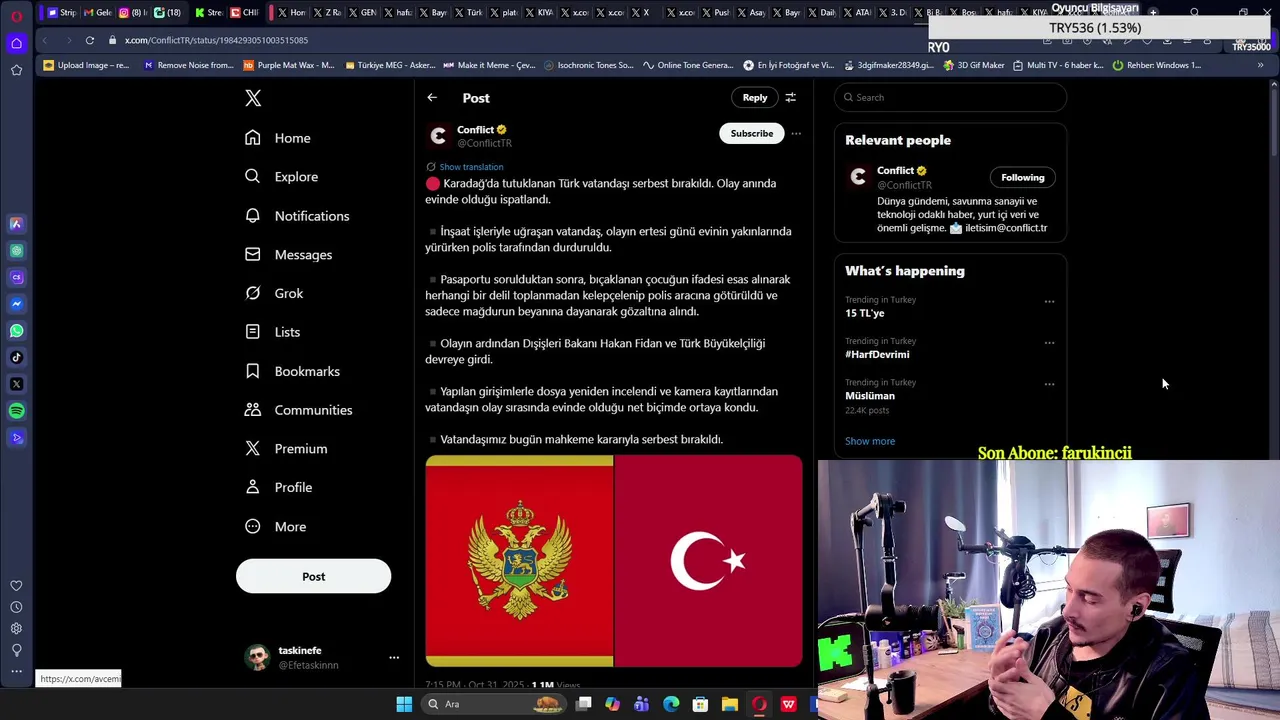The image size is (1280, 720).
Task: Open Opera sidebar heart icon
Action: [x=16, y=586]
